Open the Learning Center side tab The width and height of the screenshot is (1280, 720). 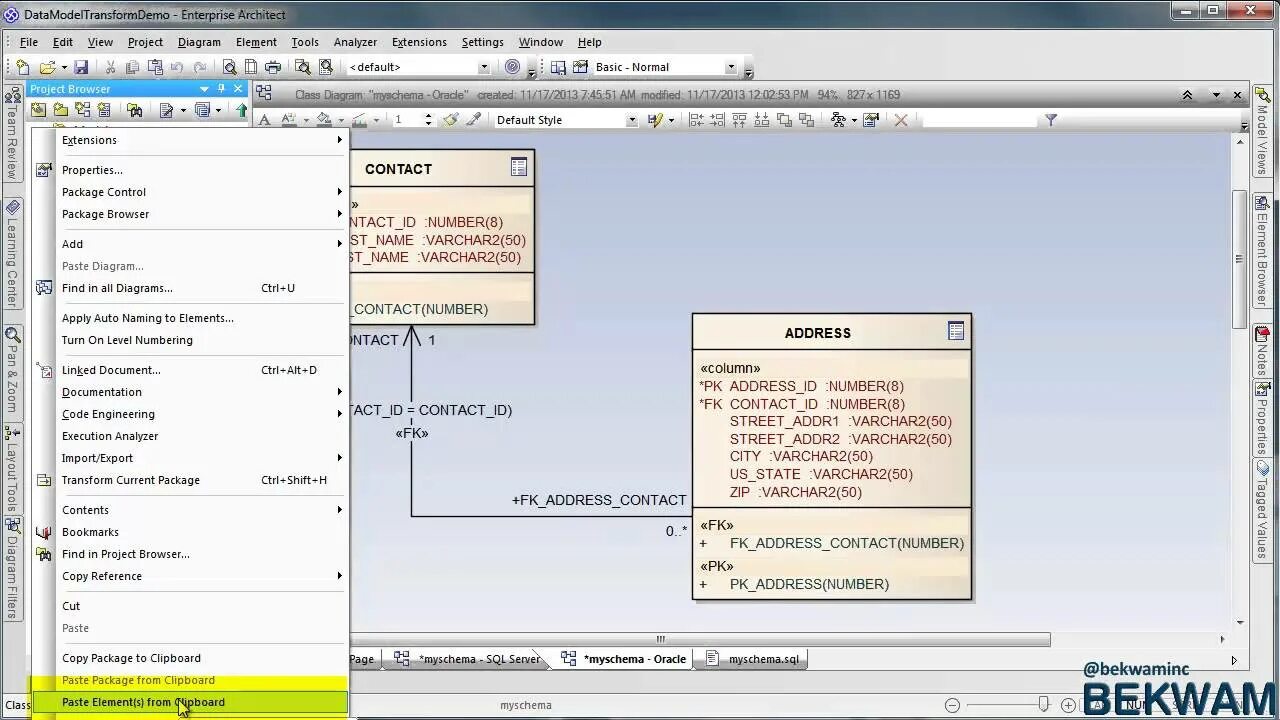tap(12, 255)
